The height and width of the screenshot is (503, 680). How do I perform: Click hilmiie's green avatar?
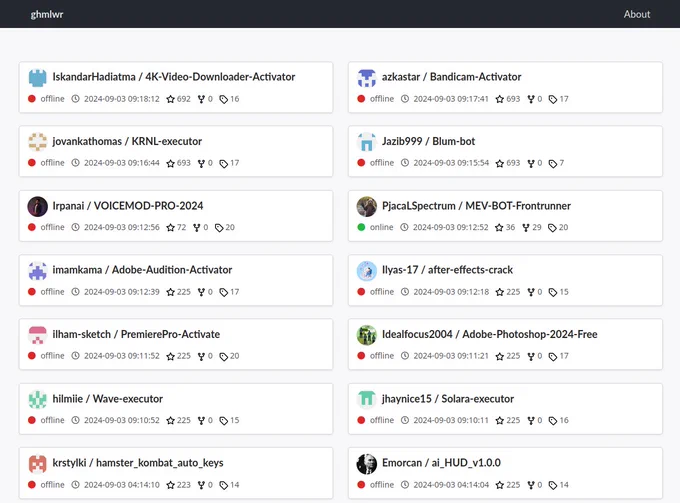[38, 399]
